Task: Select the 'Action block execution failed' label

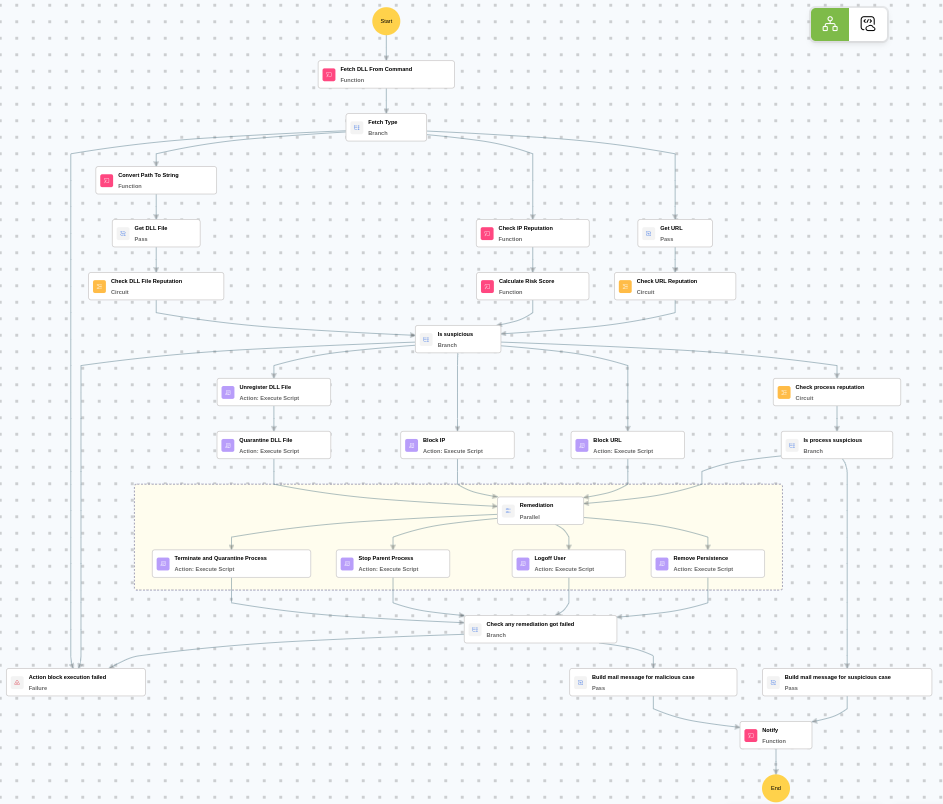Action: coord(67,677)
